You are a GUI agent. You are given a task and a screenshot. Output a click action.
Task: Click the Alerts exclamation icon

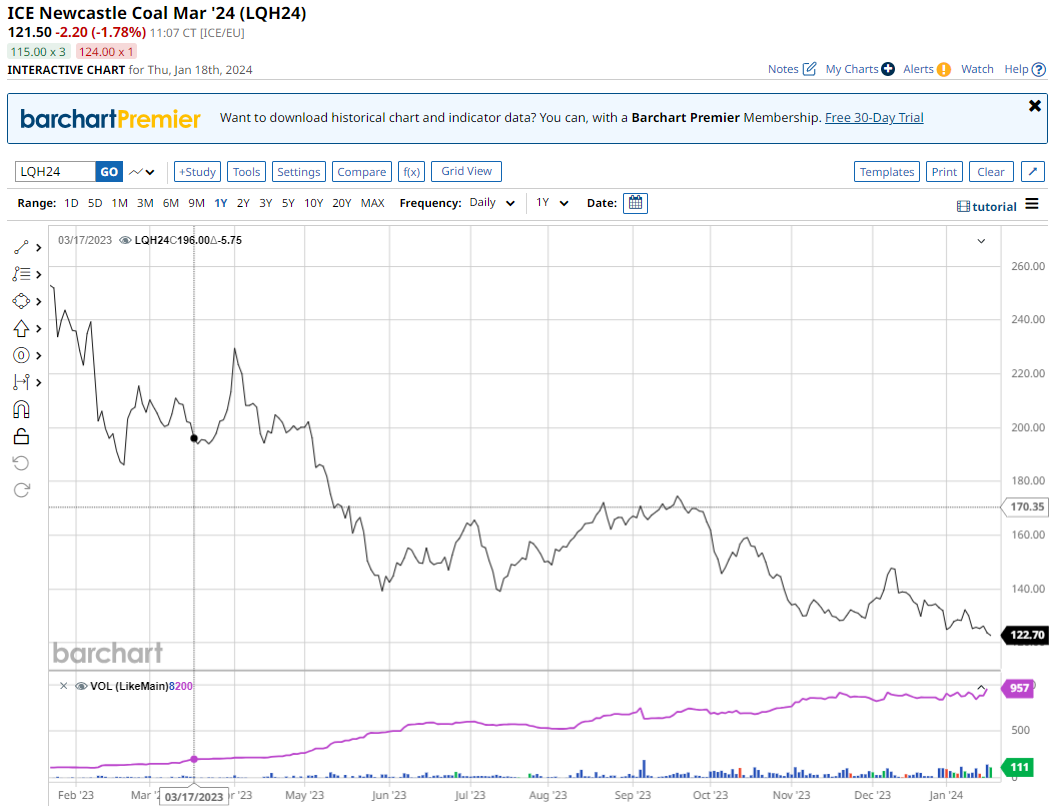pos(943,69)
